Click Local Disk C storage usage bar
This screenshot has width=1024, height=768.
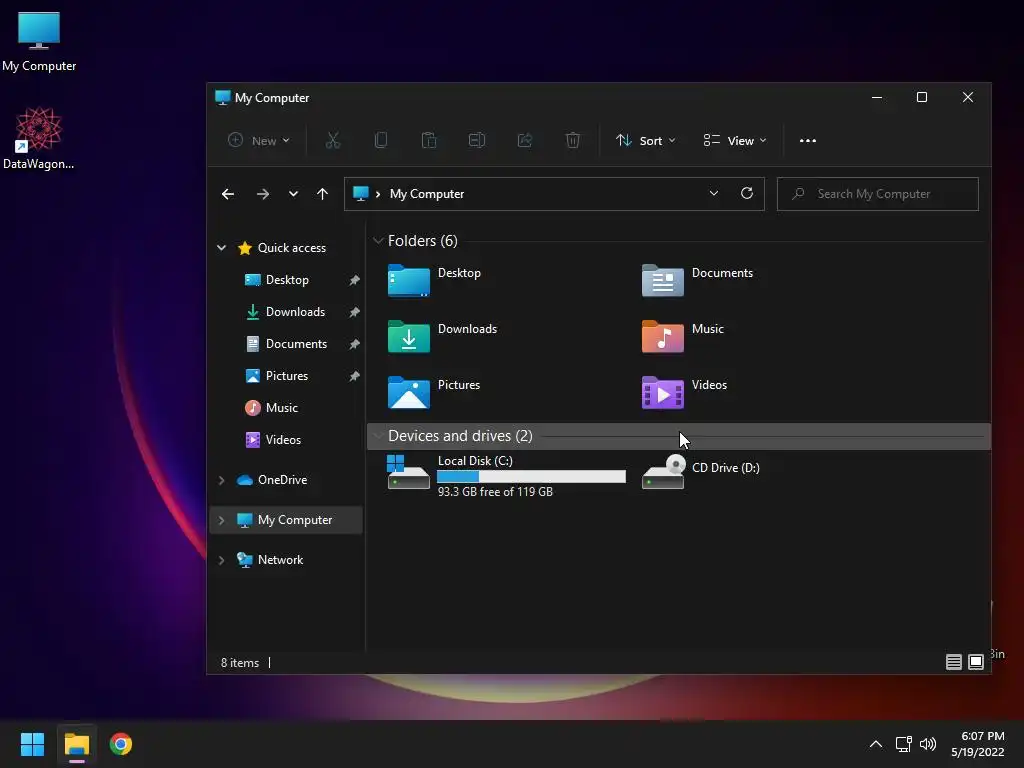[x=531, y=477]
